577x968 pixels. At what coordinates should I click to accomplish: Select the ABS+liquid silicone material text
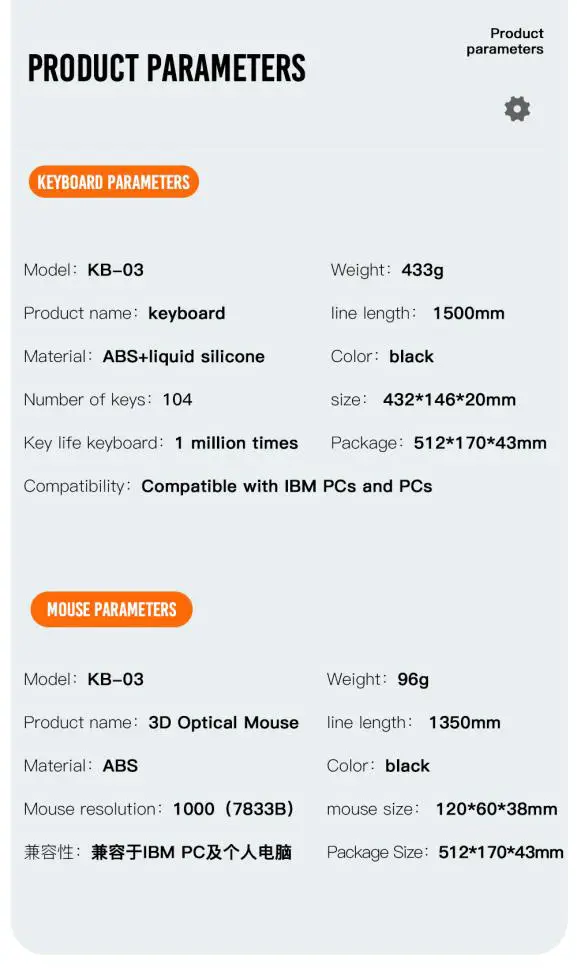coord(183,356)
